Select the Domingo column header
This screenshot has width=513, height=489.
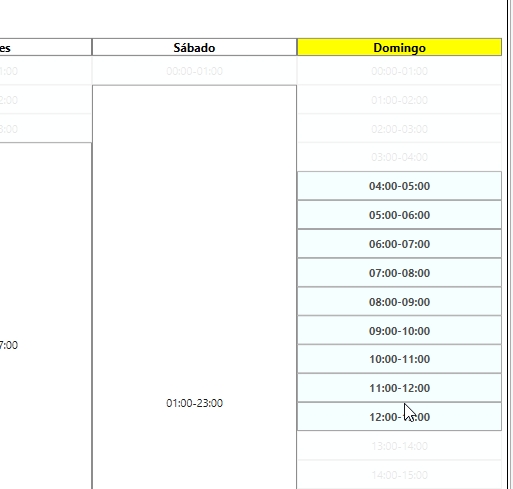pos(399,47)
